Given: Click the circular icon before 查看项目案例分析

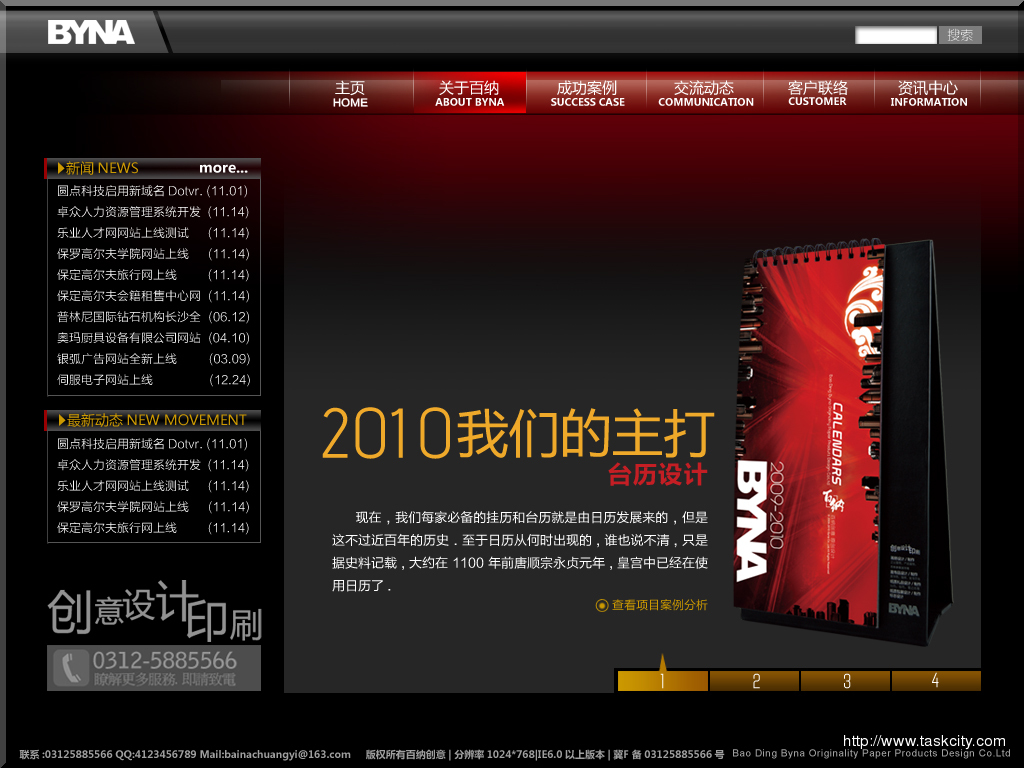Looking at the screenshot, I should [602, 605].
